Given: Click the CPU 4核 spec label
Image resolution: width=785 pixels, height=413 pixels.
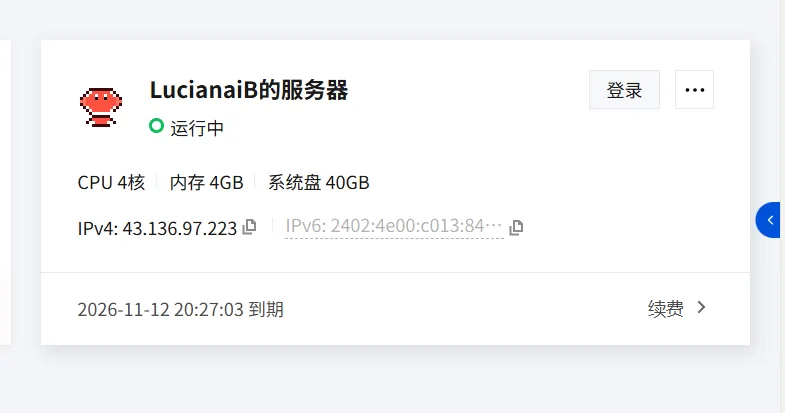Looking at the screenshot, I should tap(111, 183).
